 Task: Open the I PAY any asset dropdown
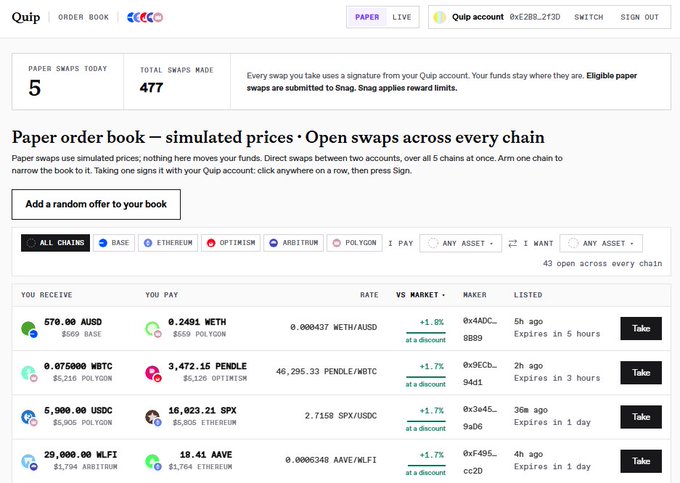point(461,243)
